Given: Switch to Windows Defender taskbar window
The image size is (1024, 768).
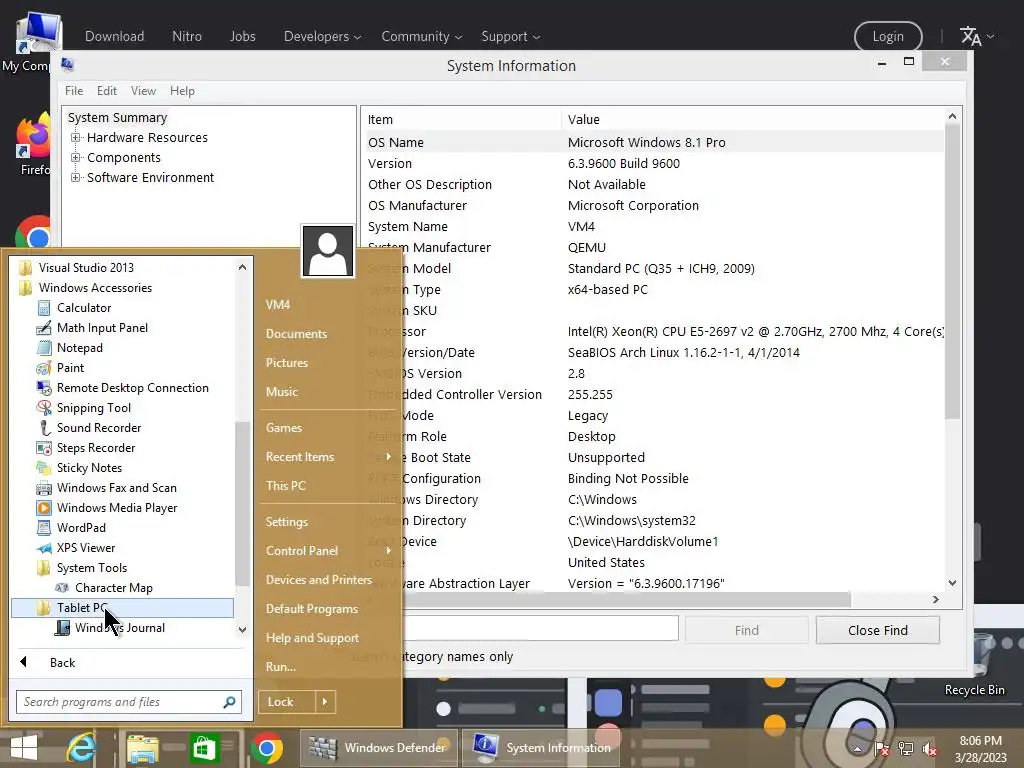Looking at the screenshot, I should click(x=379, y=748).
